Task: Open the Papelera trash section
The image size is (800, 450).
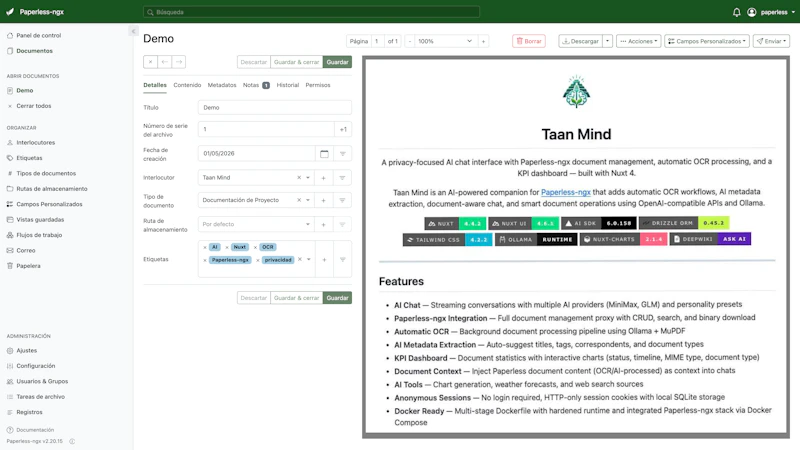Action: (23, 266)
